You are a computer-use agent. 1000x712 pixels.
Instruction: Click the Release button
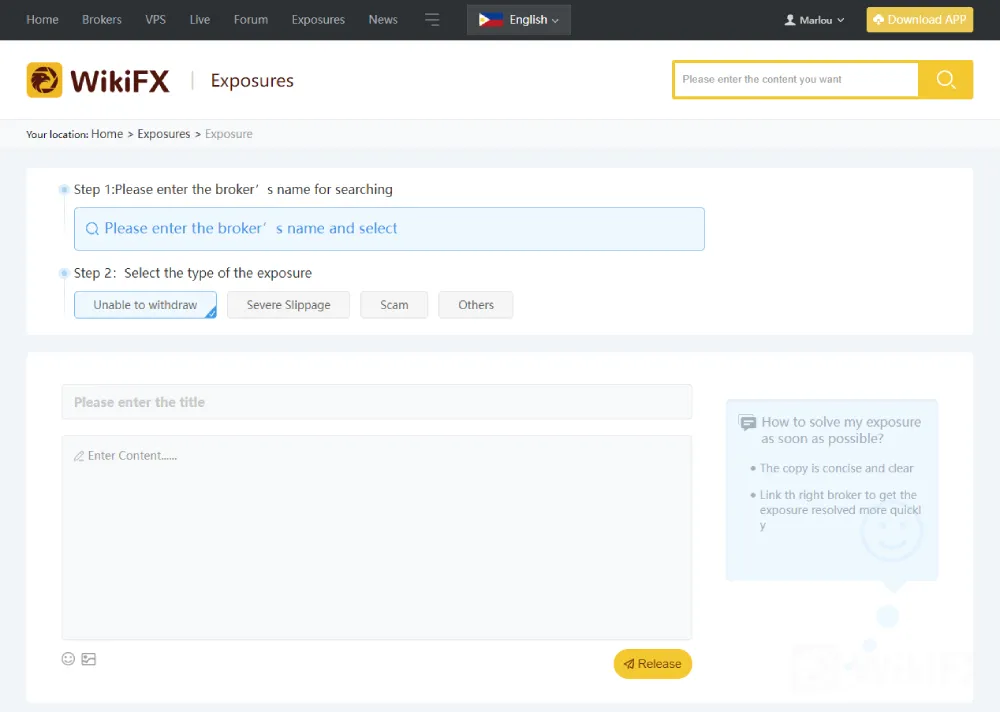652,664
